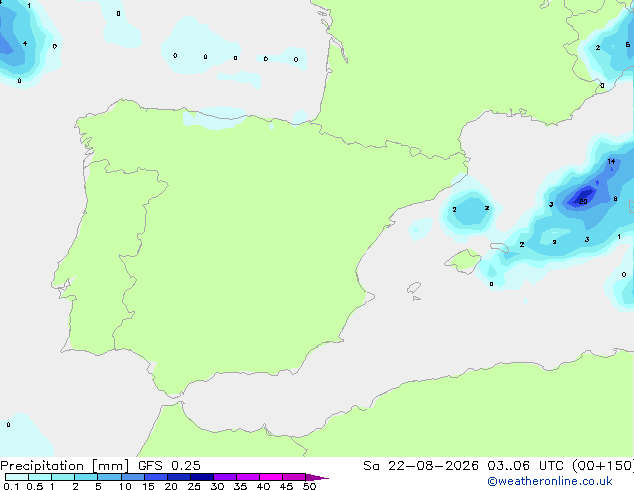The height and width of the screenshot is (490, 634).
Task: Click the 30–35 mm purple legend swatch
Action: (224, 477)
